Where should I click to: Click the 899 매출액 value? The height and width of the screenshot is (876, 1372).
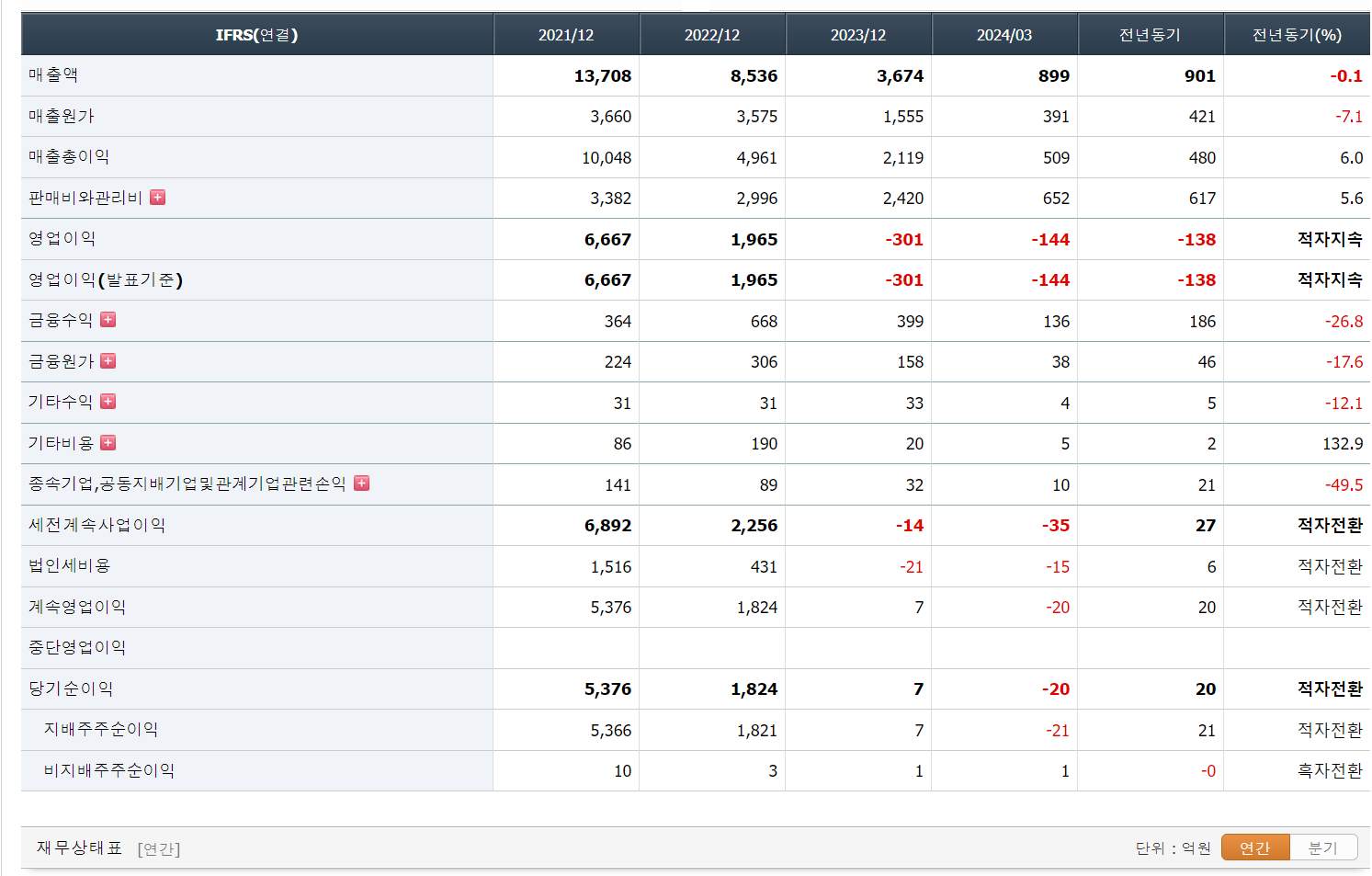click(1054, 76)
